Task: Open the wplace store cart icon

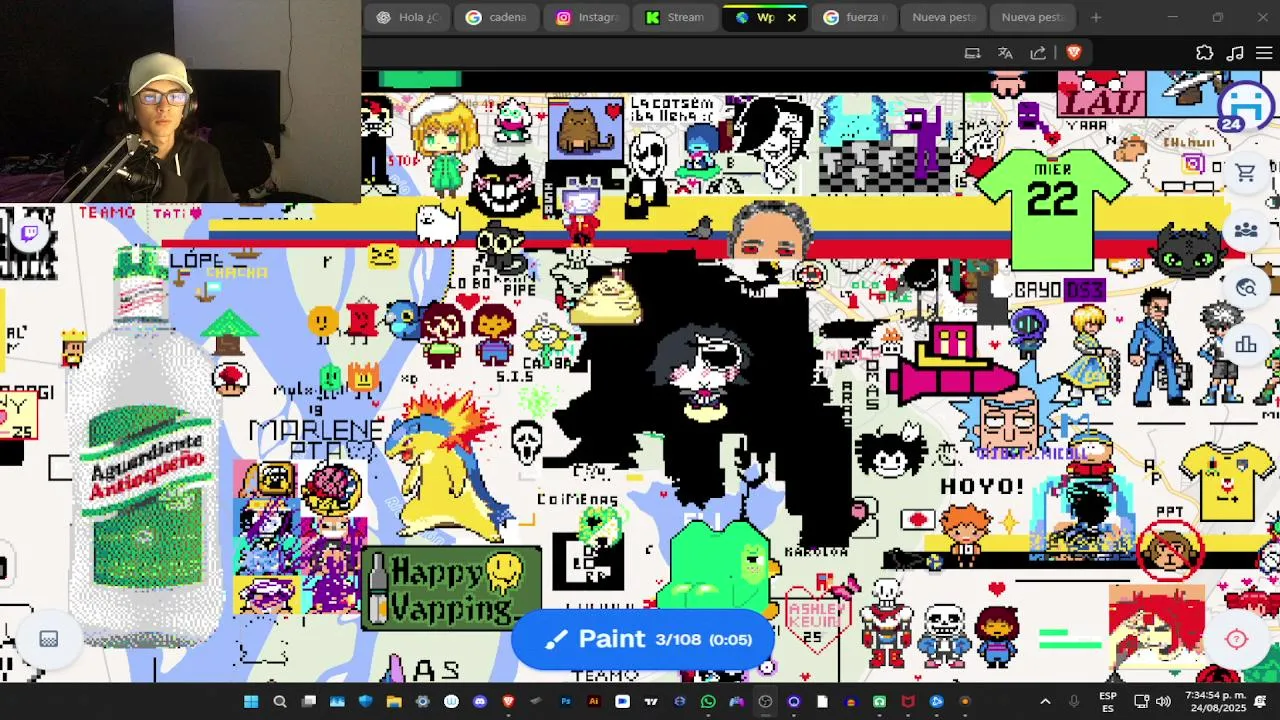Action: (x=1245, y=174)
